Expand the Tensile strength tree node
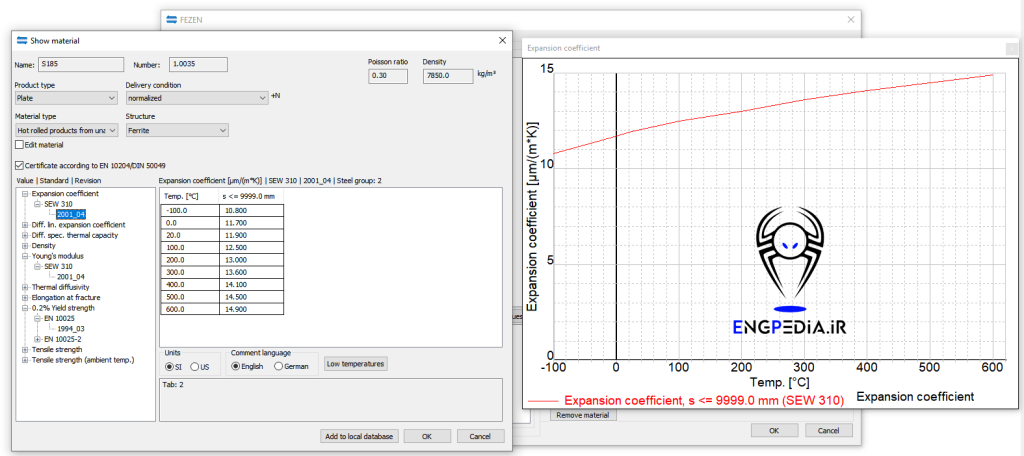 coord(25,350)
